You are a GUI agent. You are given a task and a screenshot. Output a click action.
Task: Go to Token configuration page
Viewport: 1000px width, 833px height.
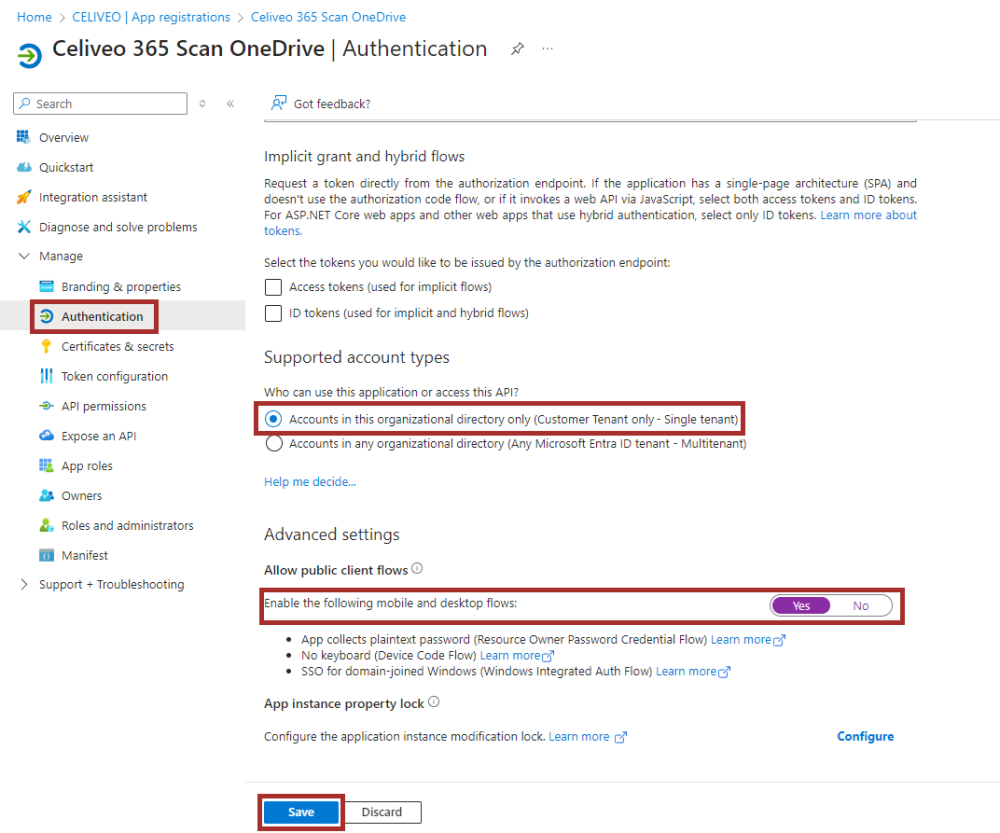(x=114, y=377)
